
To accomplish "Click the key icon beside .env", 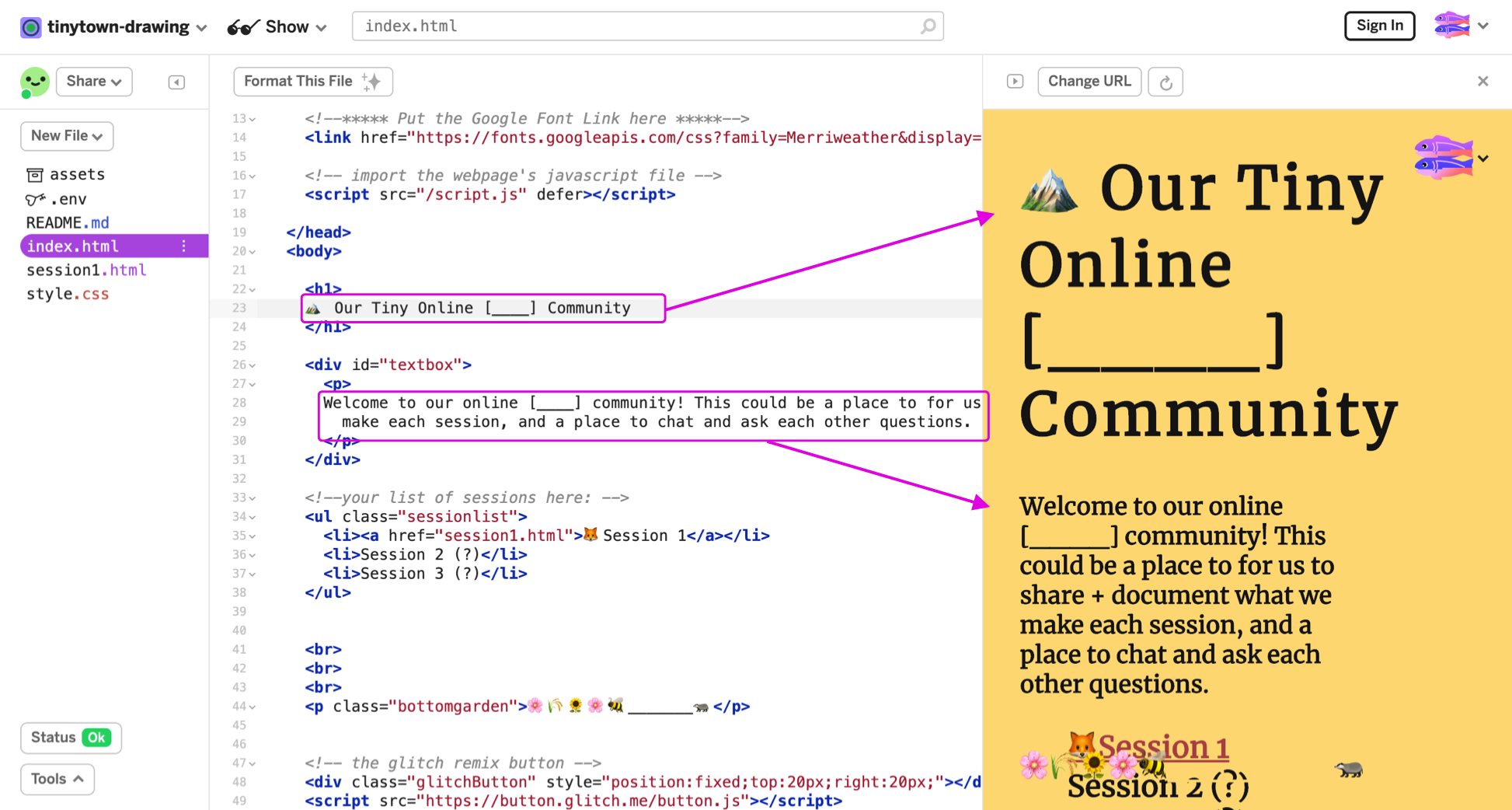I will [x=35, y=200].
